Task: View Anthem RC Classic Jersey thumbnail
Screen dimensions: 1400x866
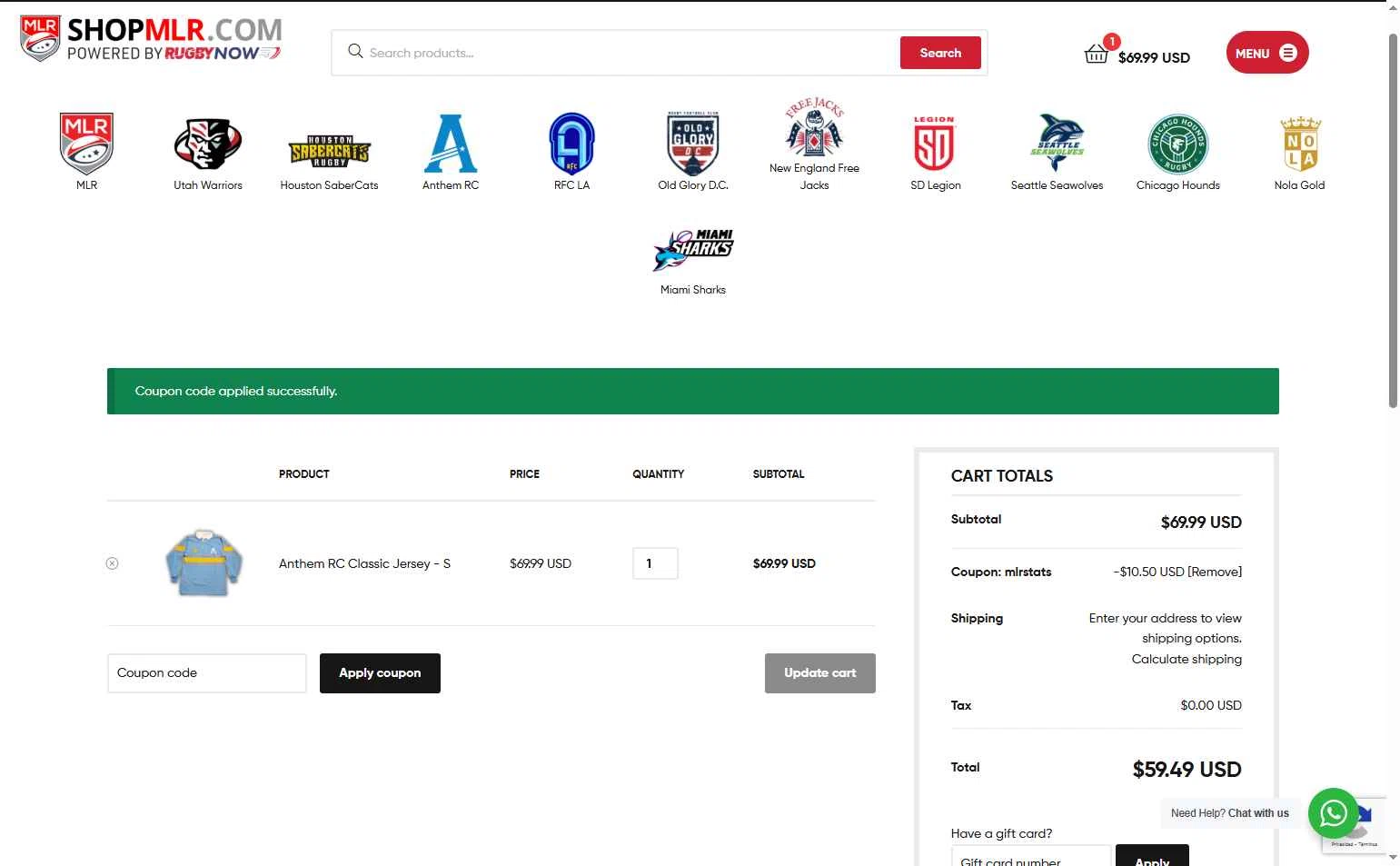Action: pos(204,562)
